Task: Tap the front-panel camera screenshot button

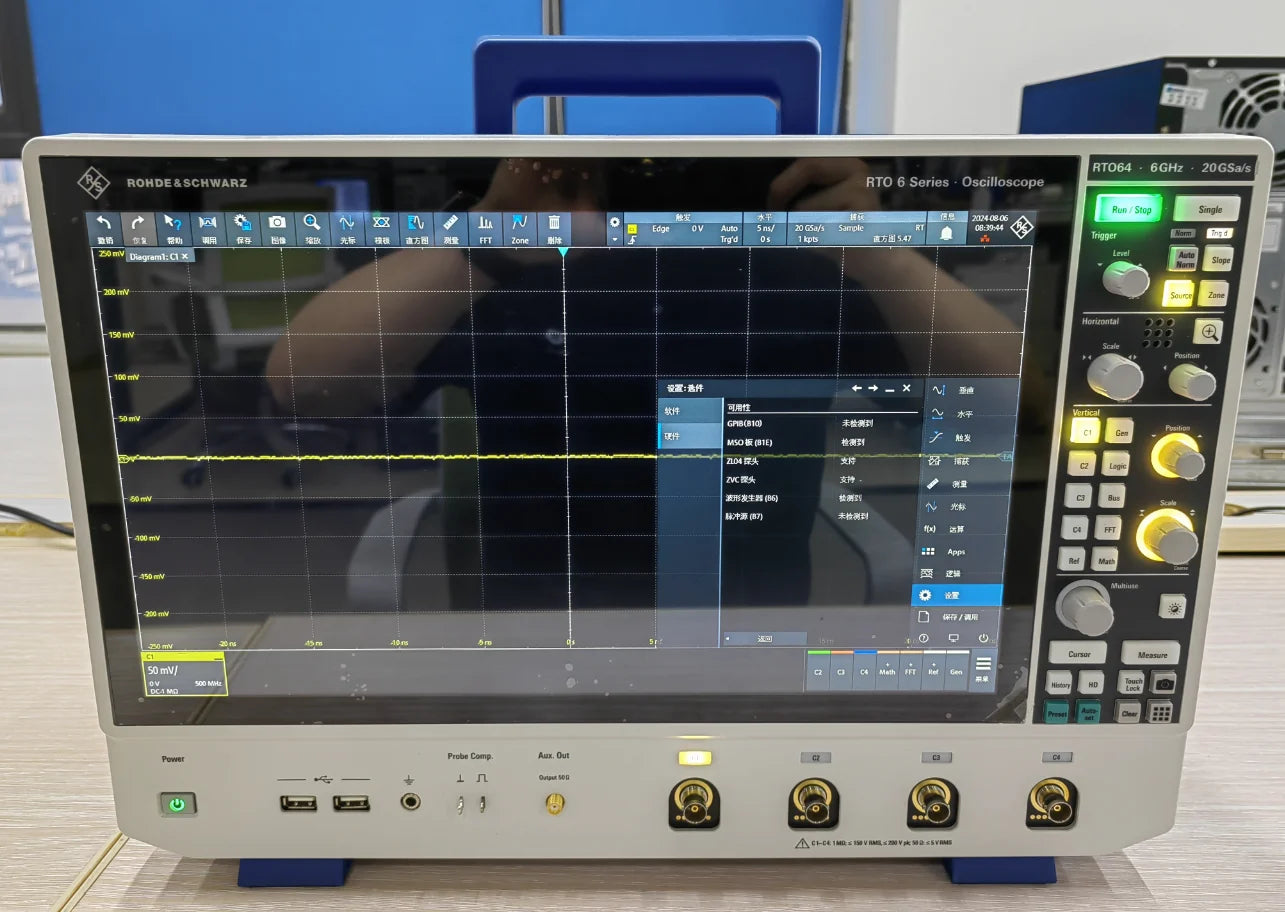Action: (x=1163, y=684)
